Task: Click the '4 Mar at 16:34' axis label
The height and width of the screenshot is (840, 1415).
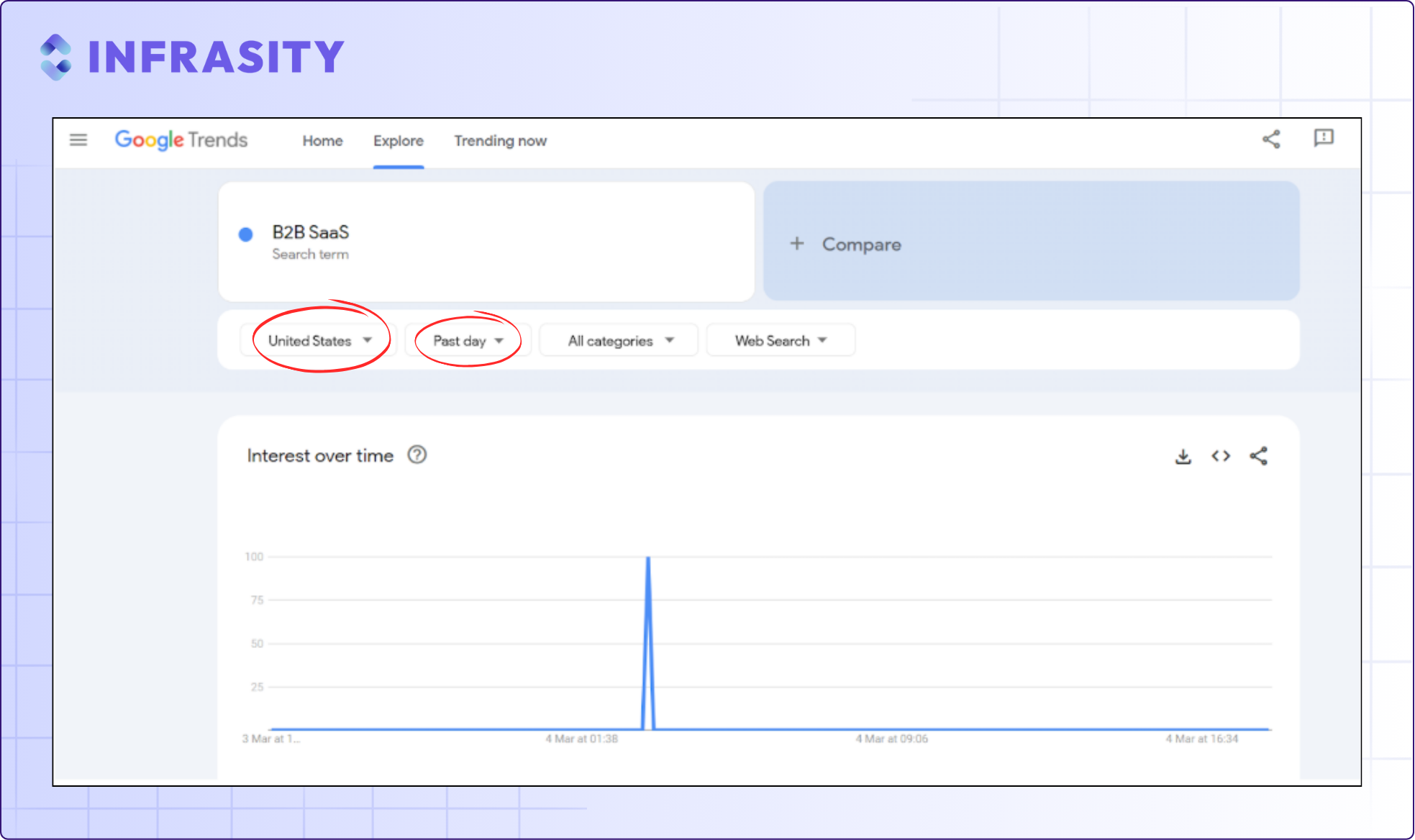Action: [1202, 739]
